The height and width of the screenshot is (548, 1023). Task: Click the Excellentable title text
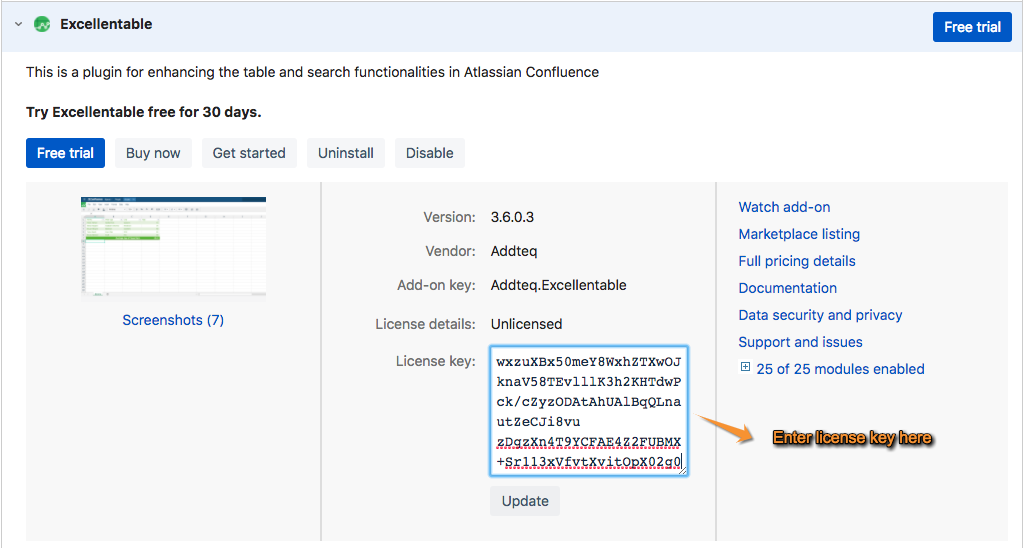tap(106, 24)
